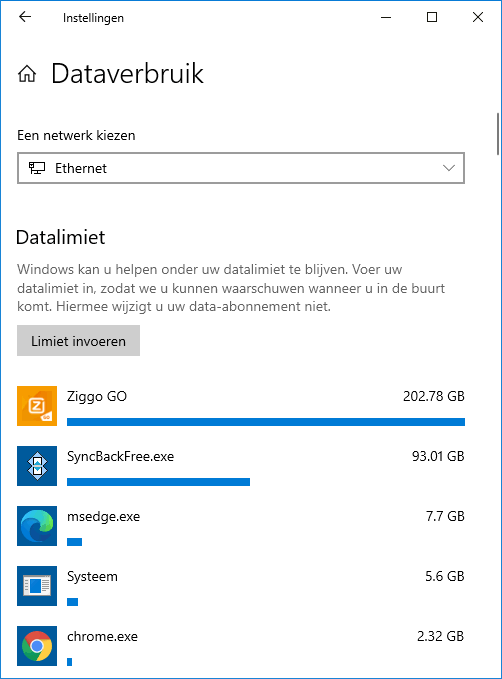
Task: Maximize the Instellingen window
Action: (432, 17)
